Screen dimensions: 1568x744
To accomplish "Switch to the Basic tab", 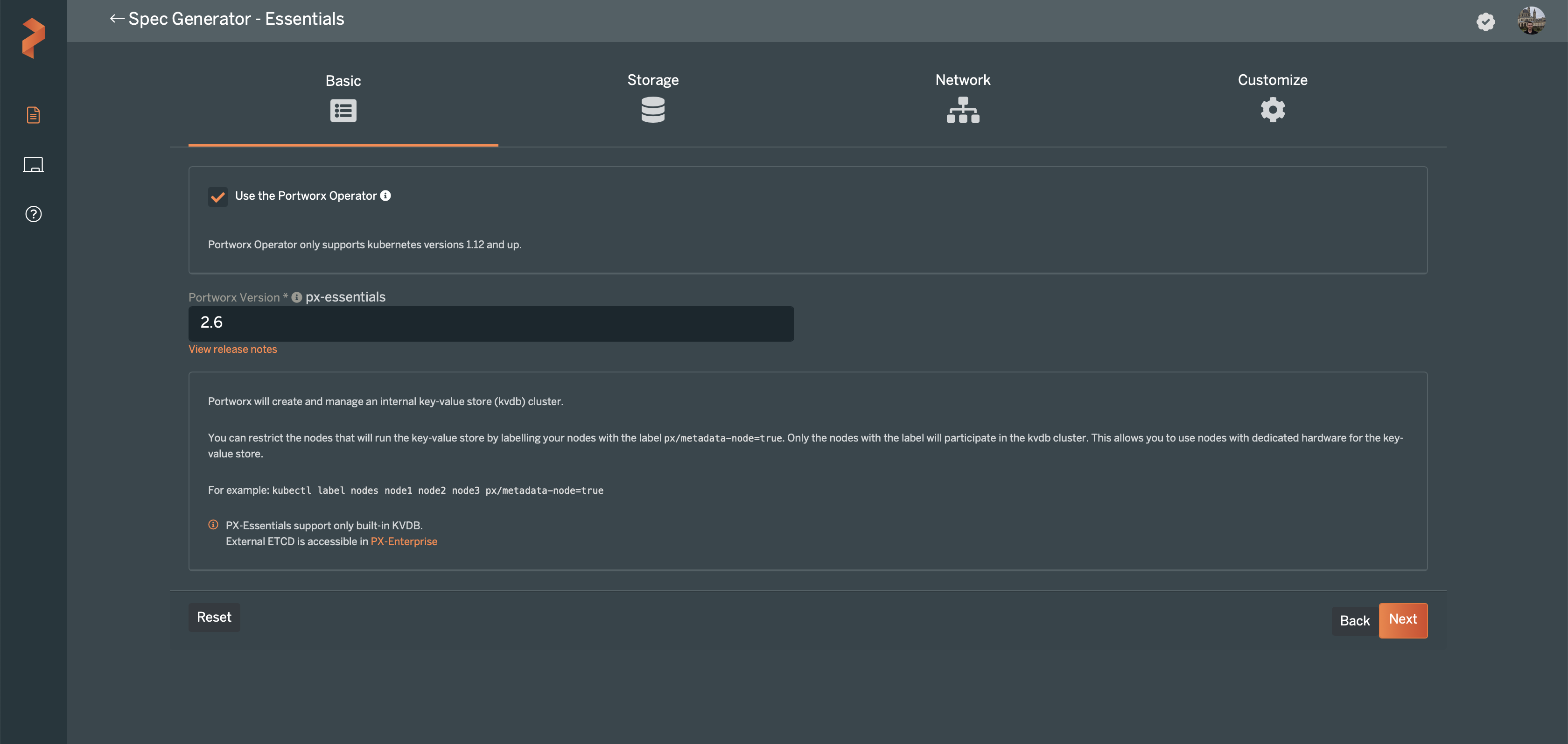I will (343, 81).
